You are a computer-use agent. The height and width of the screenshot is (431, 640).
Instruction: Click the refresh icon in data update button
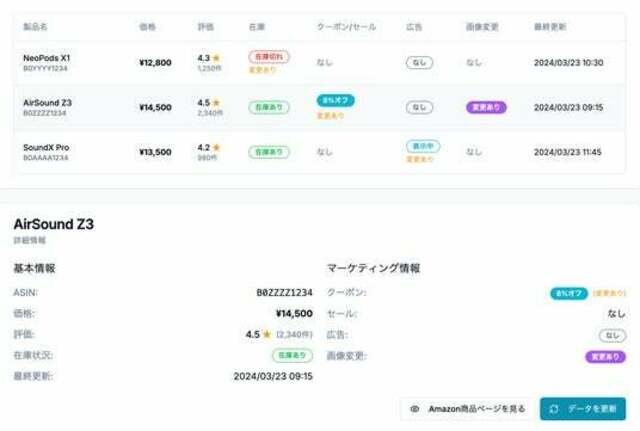(x=554, y=409)
